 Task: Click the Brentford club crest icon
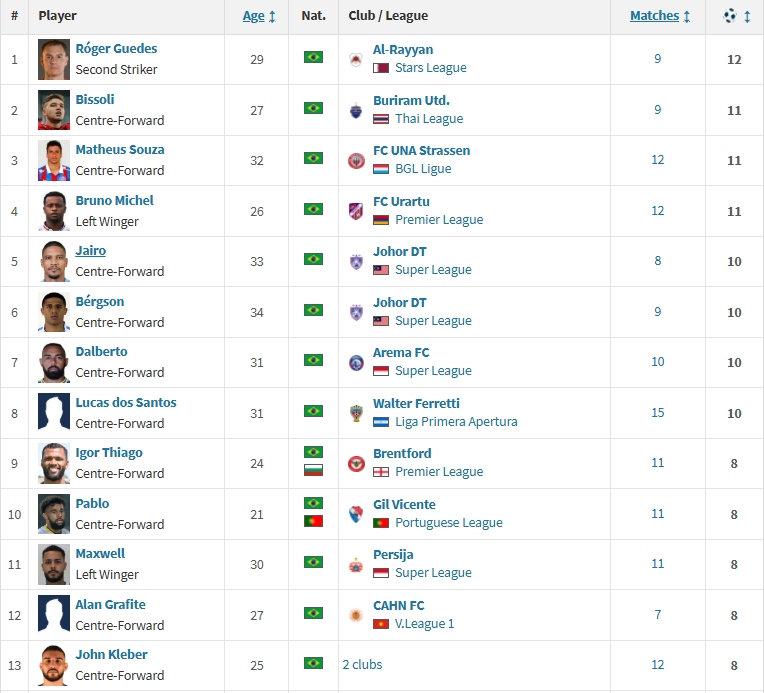(356, 463)
